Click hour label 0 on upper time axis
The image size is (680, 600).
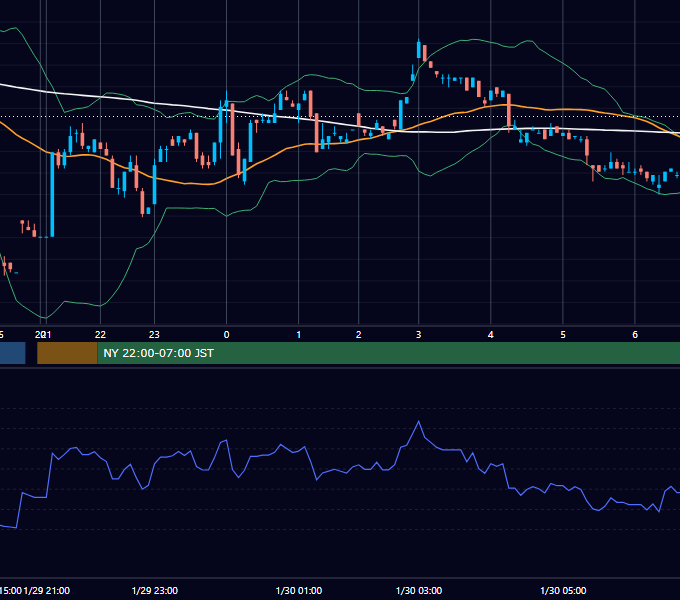(x=226, y=335)
